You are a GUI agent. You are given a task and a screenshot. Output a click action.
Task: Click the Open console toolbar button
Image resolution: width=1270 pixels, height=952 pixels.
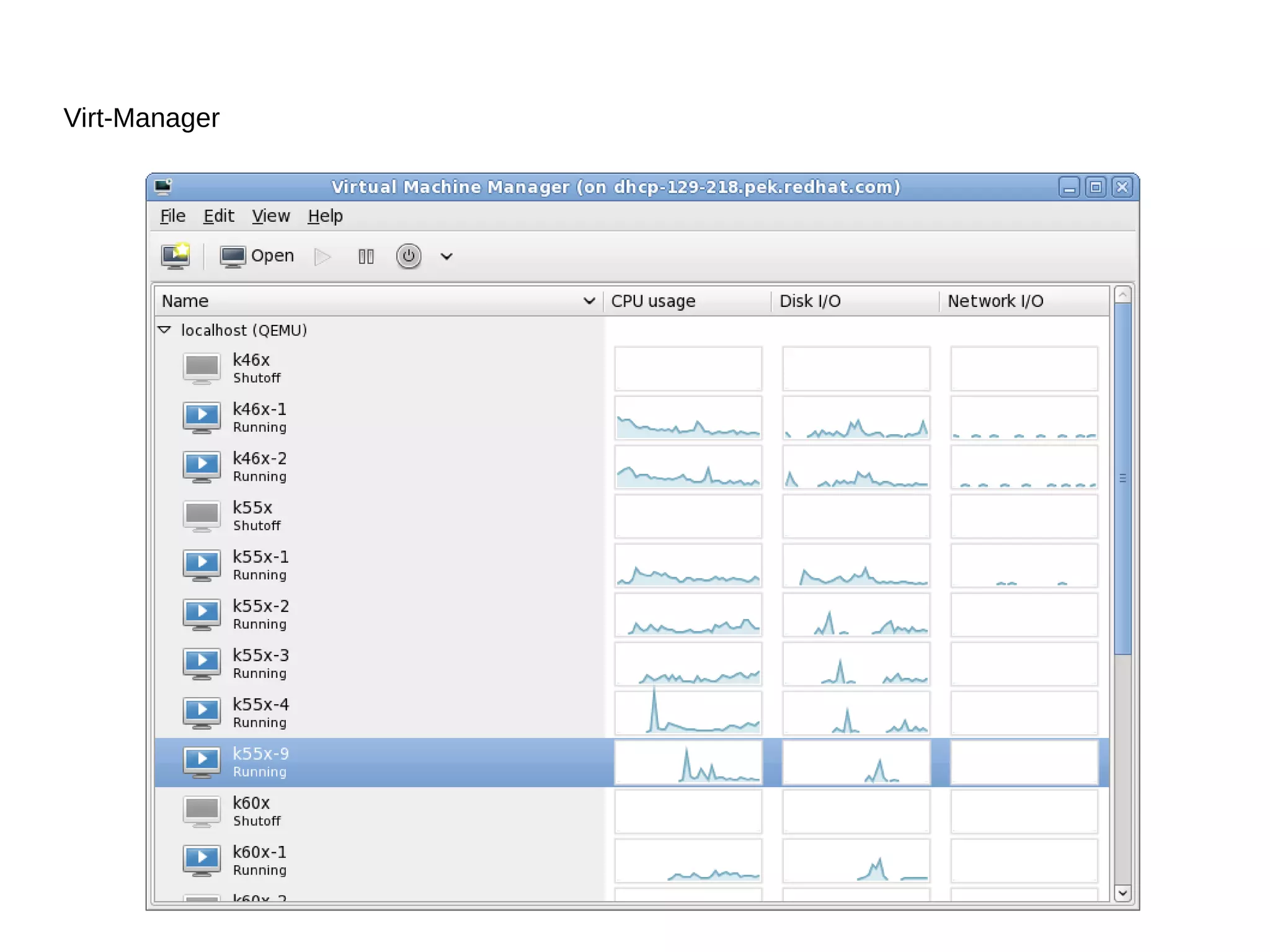257,256
